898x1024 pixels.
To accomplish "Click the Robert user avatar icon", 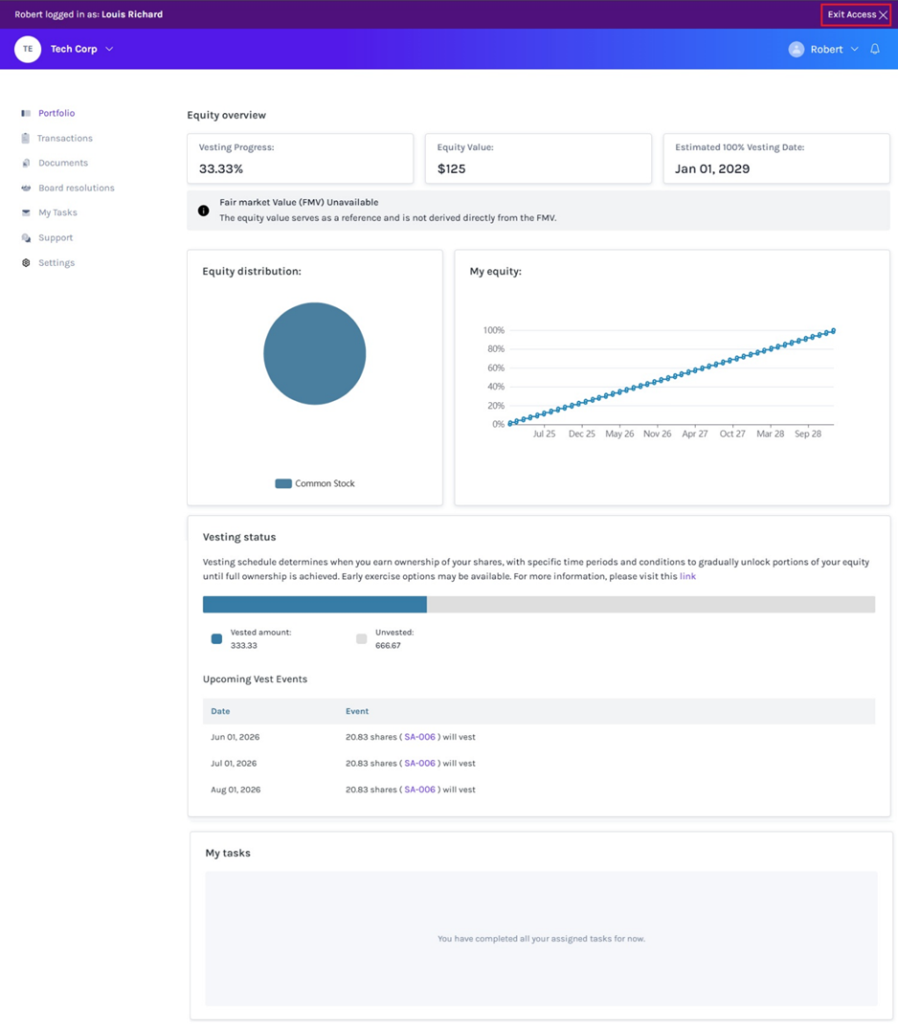I will pyautogui.click(x=796, y=49).
